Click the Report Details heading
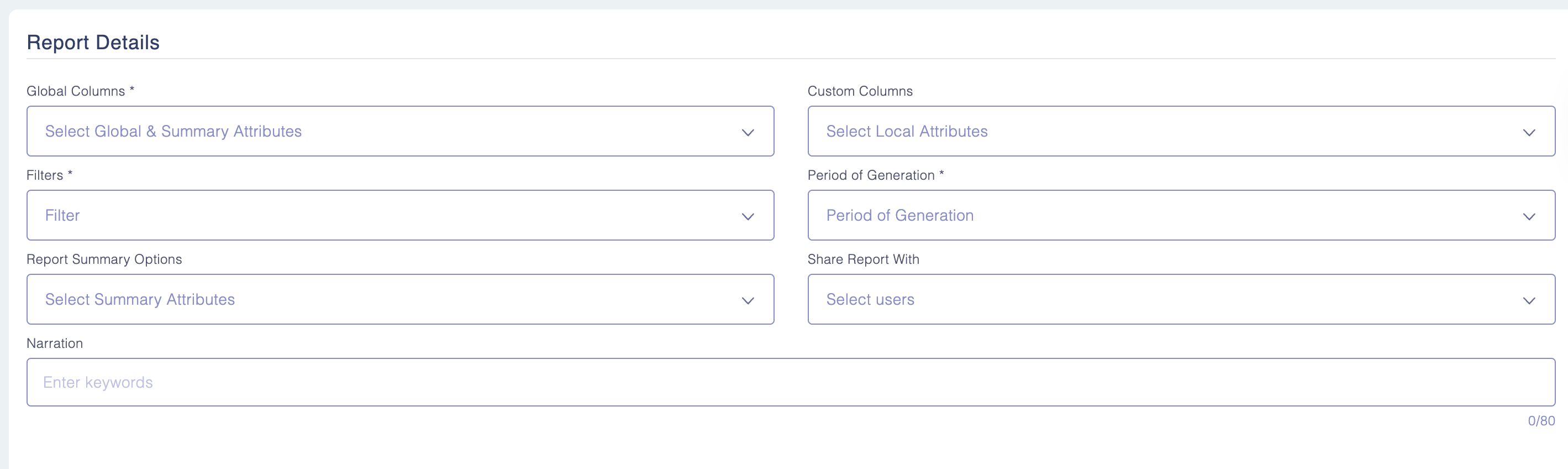This screenshot has height=469, width=1568. (93, 42)
